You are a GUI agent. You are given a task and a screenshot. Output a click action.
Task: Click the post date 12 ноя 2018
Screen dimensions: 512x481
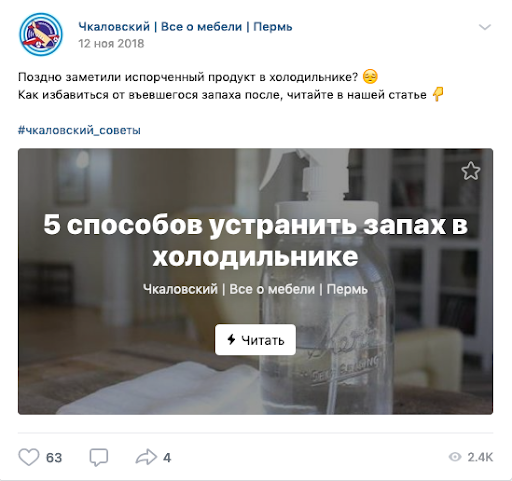tap(111, 44)
